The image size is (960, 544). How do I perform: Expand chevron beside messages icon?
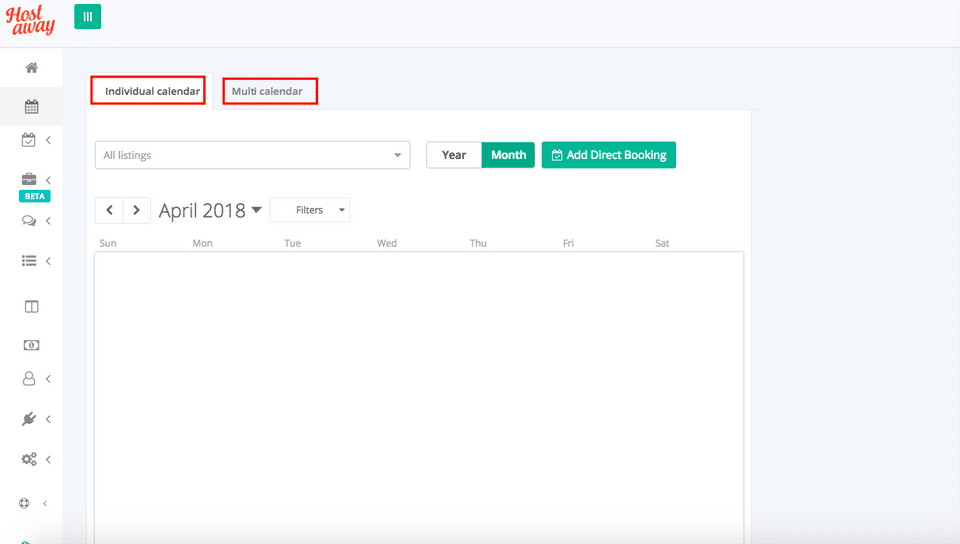48,221
